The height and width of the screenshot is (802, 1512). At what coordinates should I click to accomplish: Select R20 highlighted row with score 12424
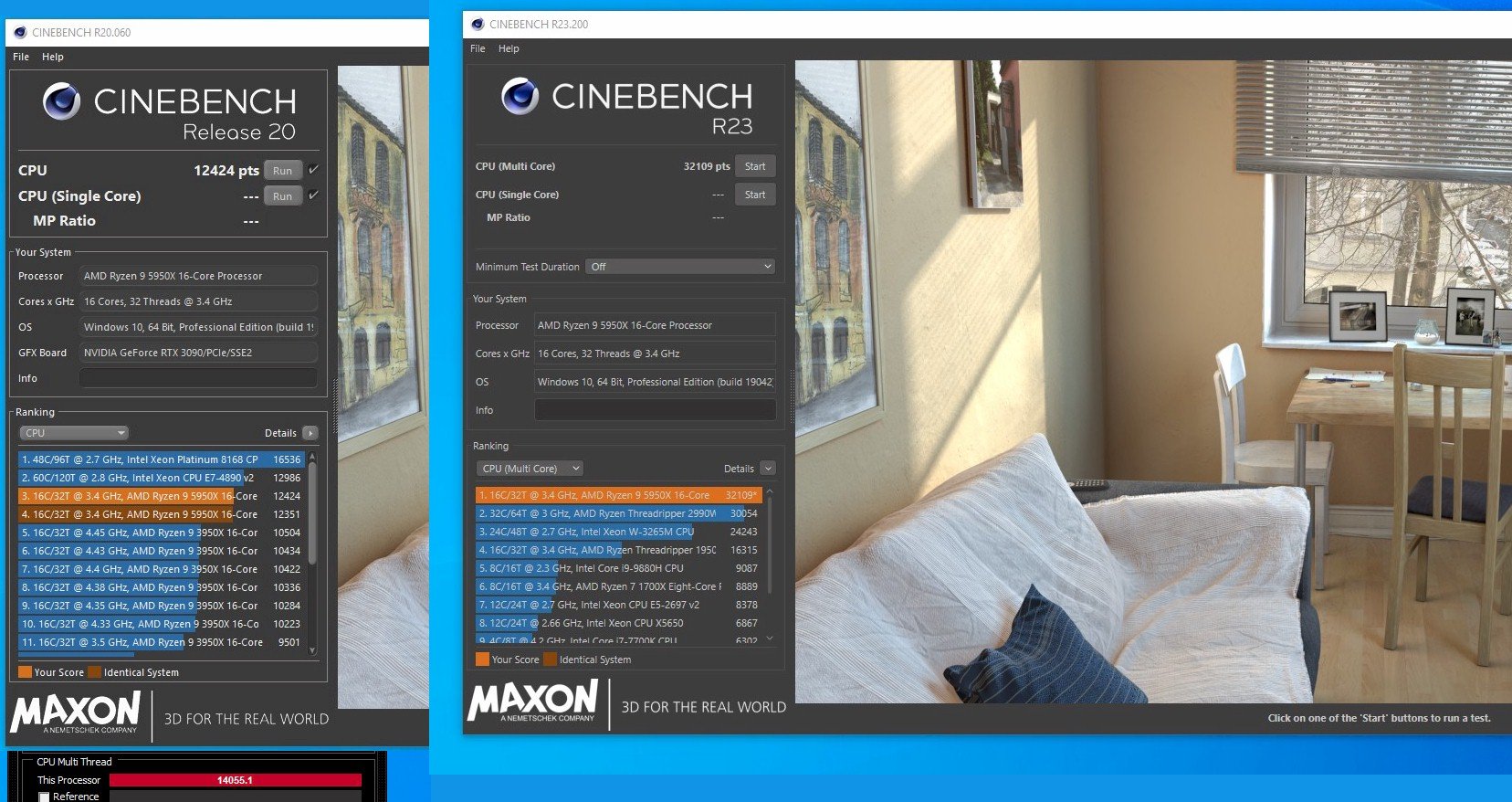pos(162,496)
